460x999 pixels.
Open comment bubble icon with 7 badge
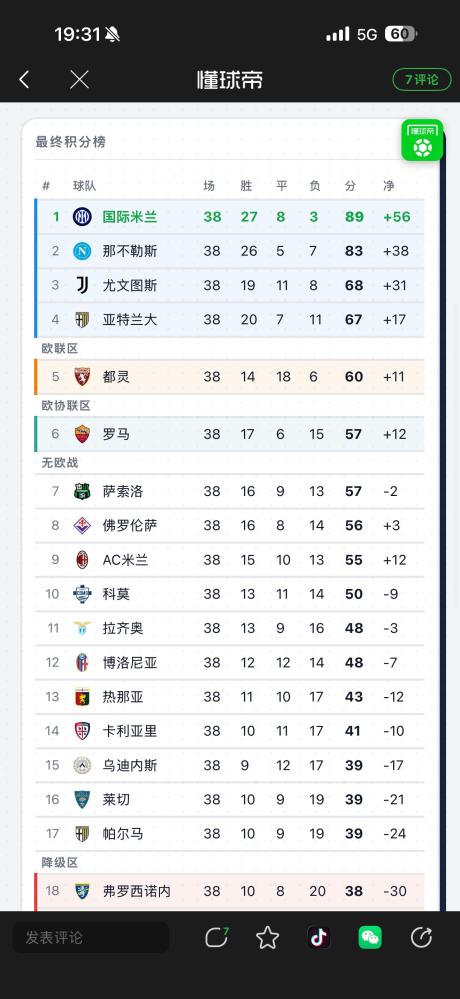coord(217,937)
